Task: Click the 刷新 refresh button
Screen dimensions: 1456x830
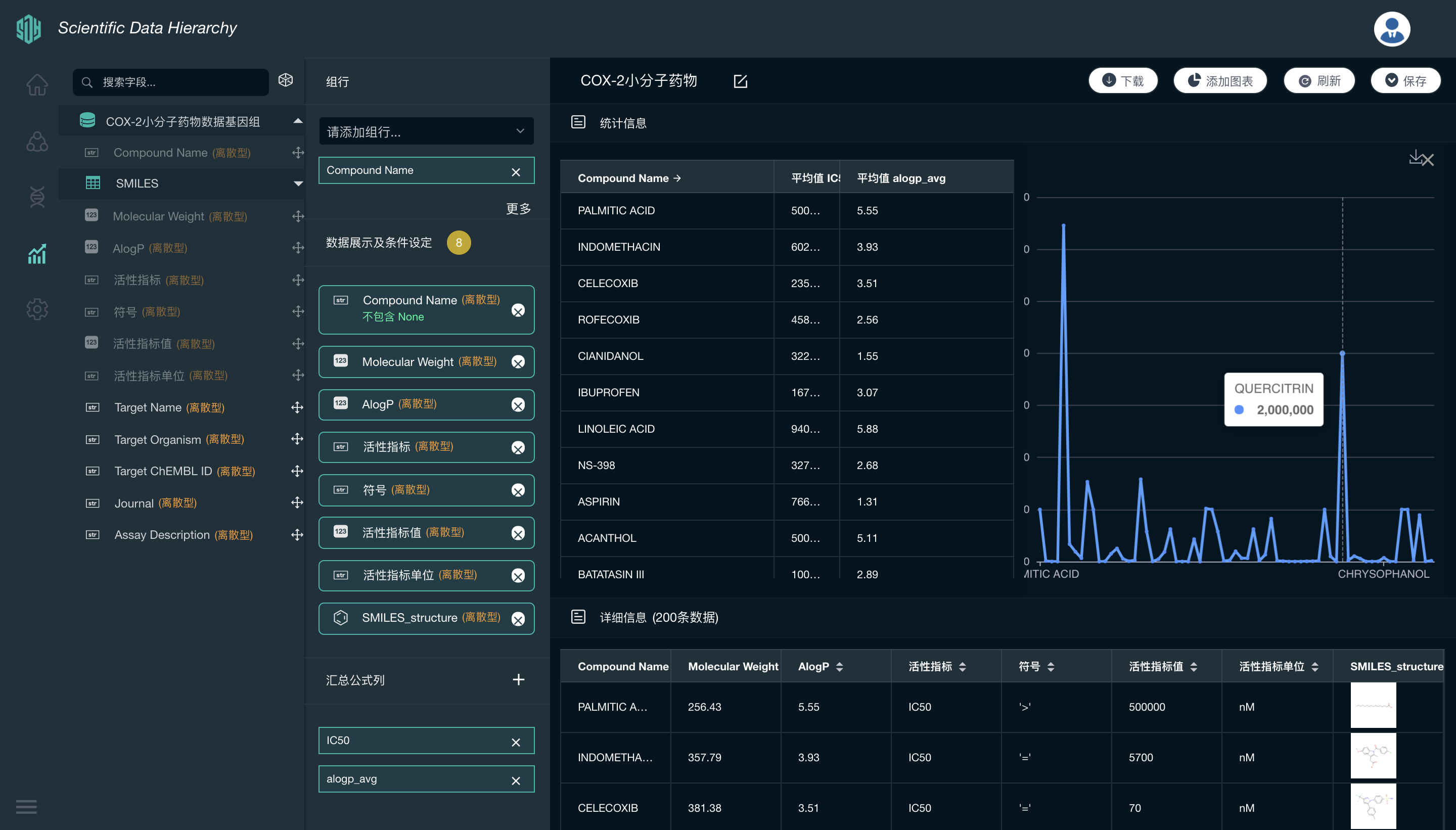Action: tap(1319, 81)
